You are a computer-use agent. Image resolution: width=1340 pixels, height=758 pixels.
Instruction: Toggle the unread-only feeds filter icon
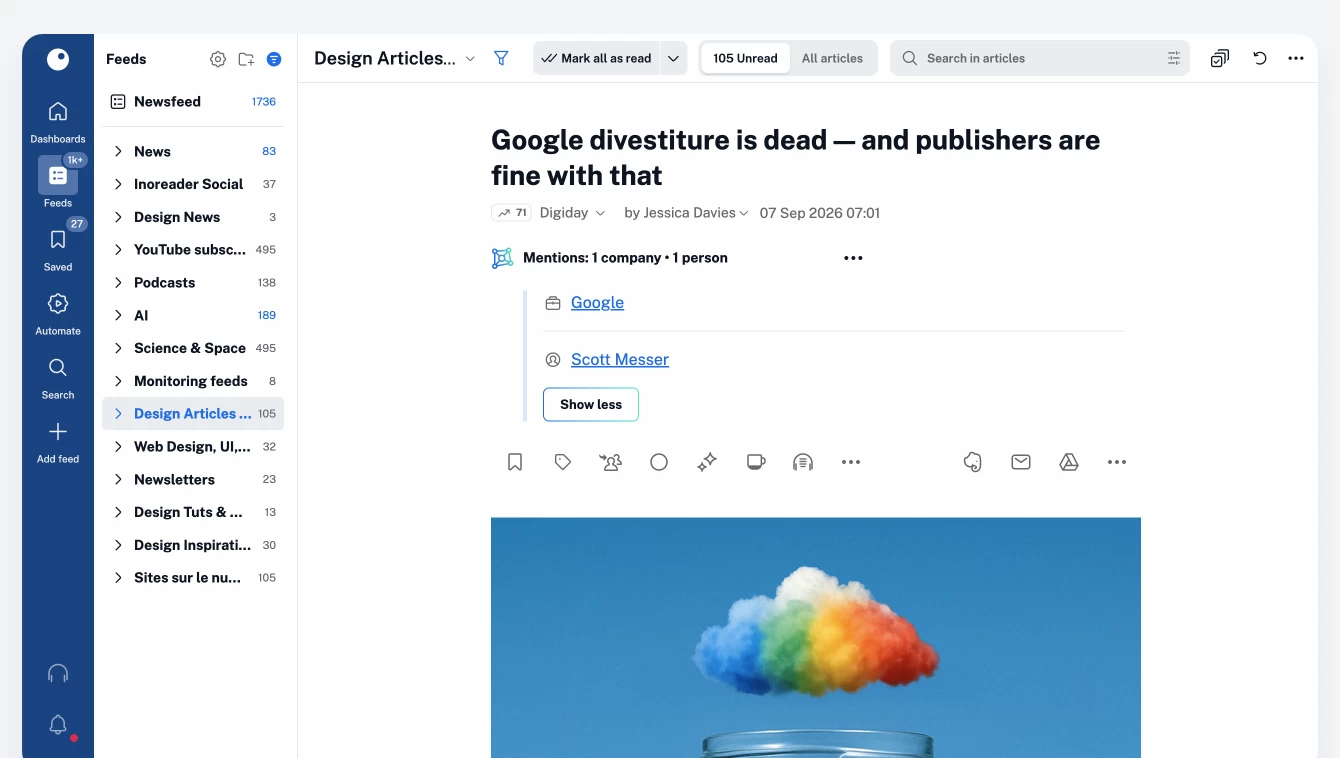[274, 59]
